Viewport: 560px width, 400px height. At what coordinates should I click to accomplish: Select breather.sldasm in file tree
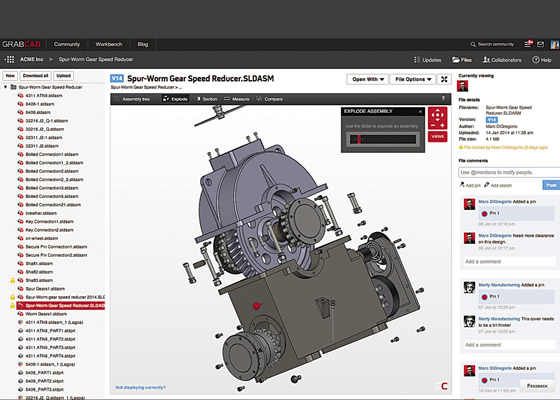click(41, 213)
